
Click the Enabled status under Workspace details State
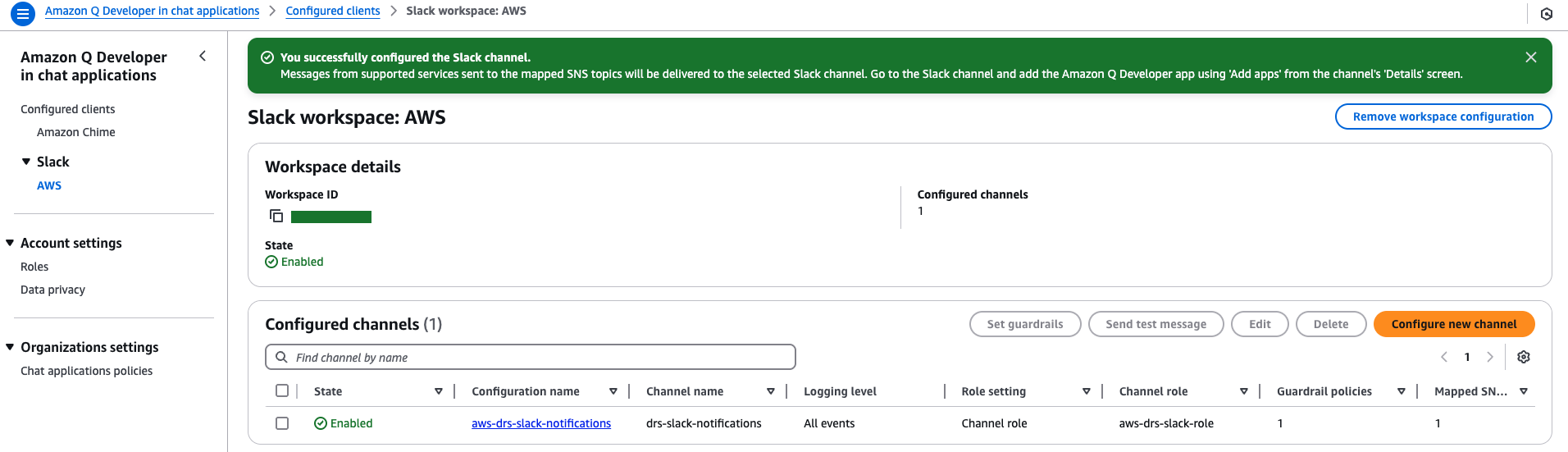click(294, 262)
